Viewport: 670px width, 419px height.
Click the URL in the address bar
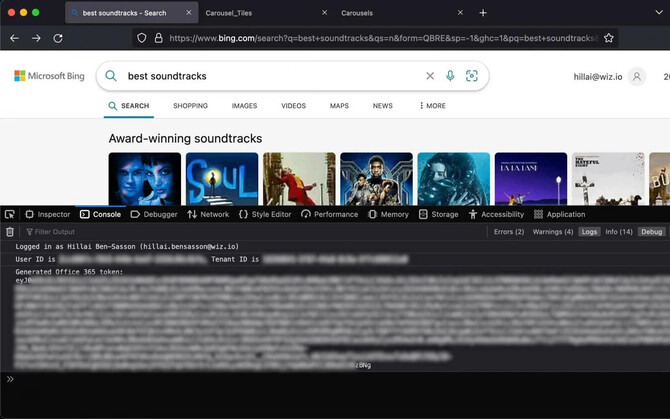382,38
